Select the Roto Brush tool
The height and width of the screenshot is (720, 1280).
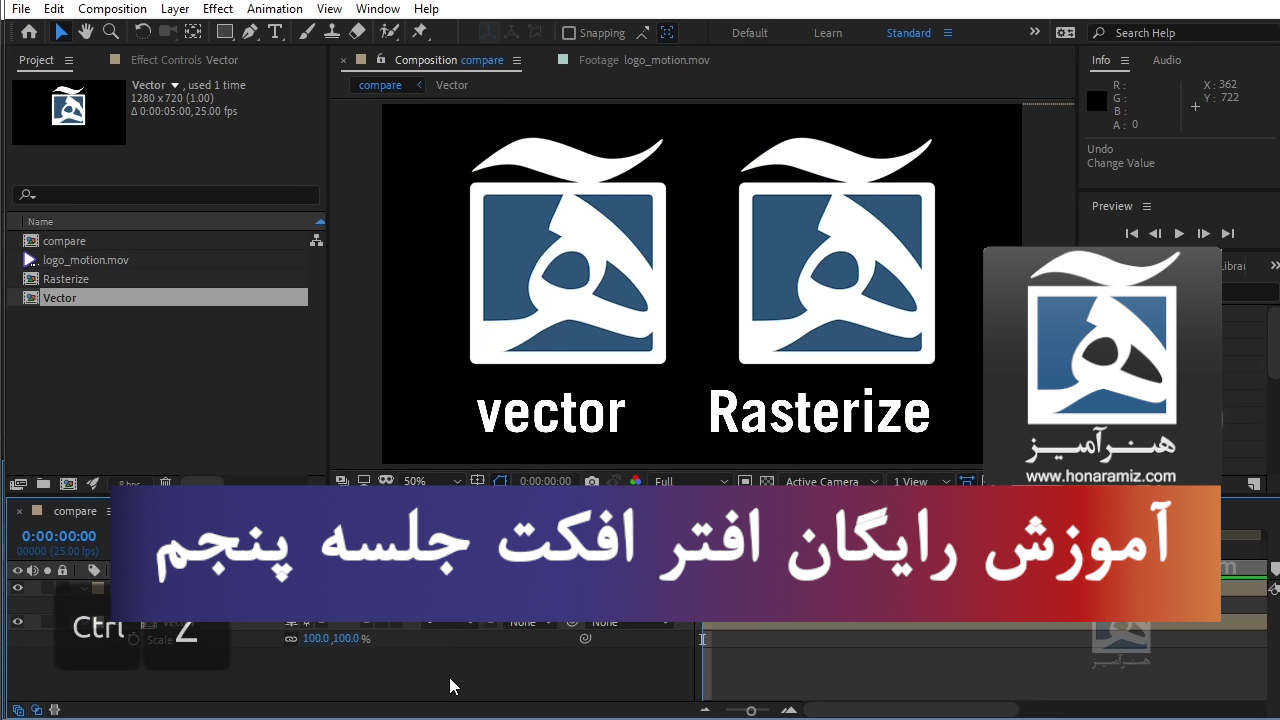(390, 32)
